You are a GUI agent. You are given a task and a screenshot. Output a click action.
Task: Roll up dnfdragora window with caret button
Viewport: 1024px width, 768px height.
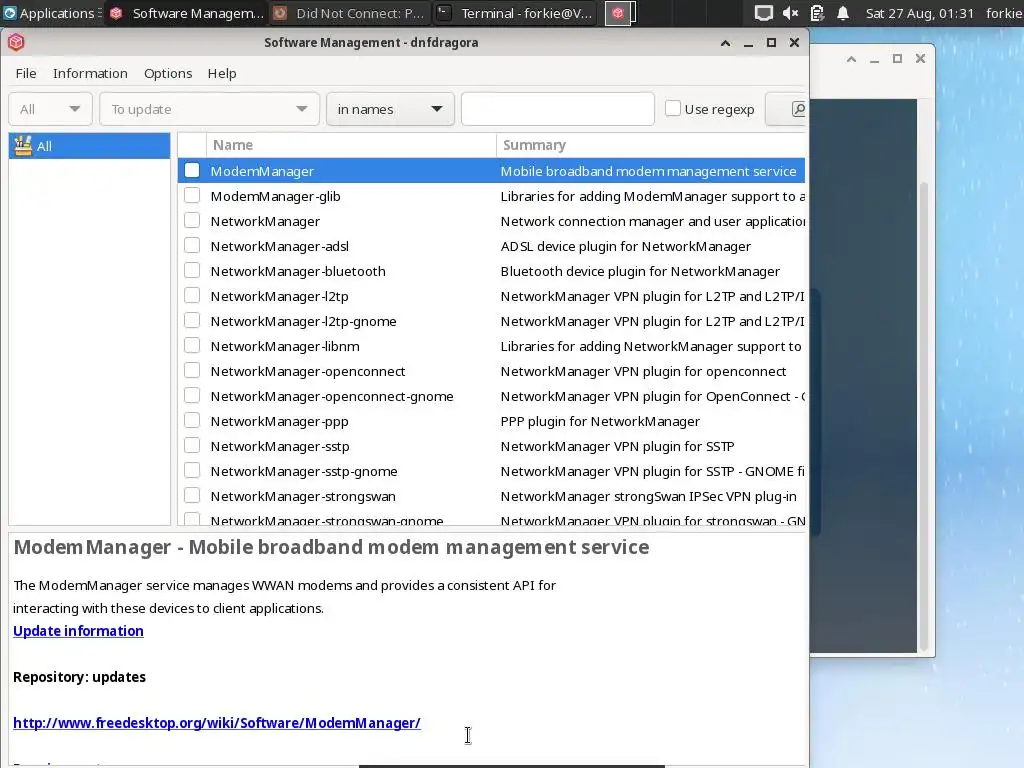pos(725,42)
